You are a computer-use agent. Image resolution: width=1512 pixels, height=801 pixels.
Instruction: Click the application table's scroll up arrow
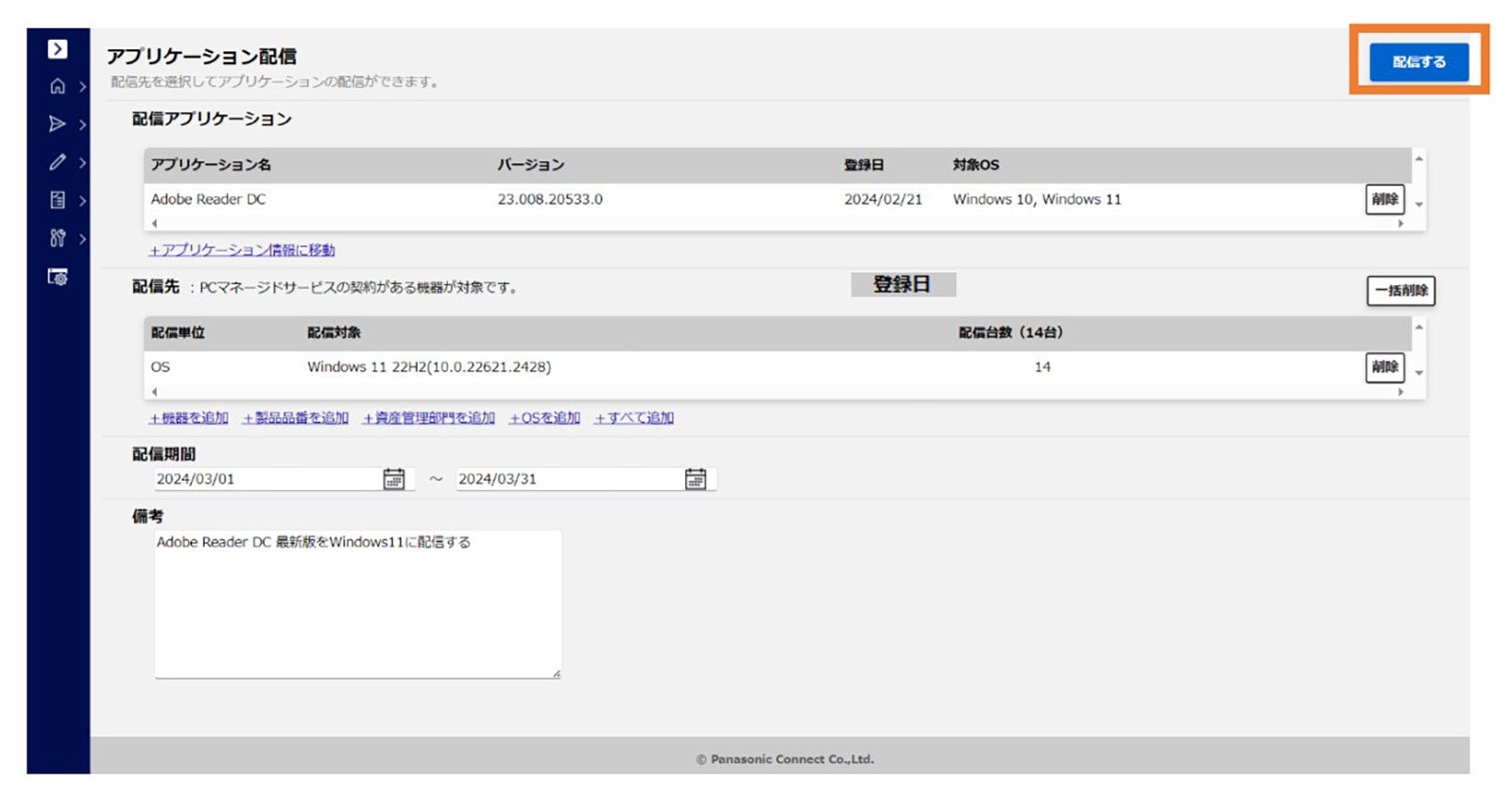click(1418, 158)
